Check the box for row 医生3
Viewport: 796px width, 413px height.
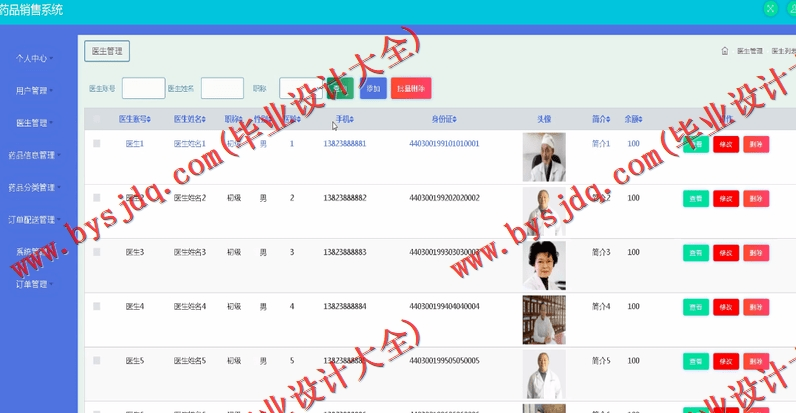[96, 252]
